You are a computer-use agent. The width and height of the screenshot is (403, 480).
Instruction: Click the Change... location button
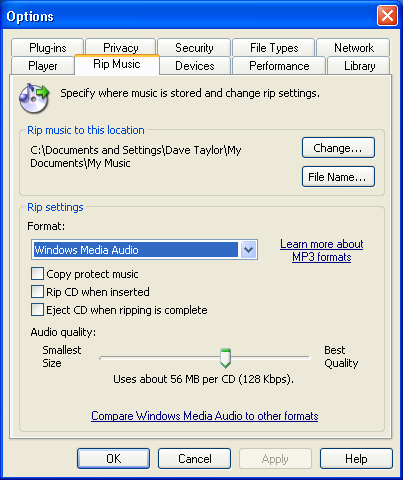point(338,148)
